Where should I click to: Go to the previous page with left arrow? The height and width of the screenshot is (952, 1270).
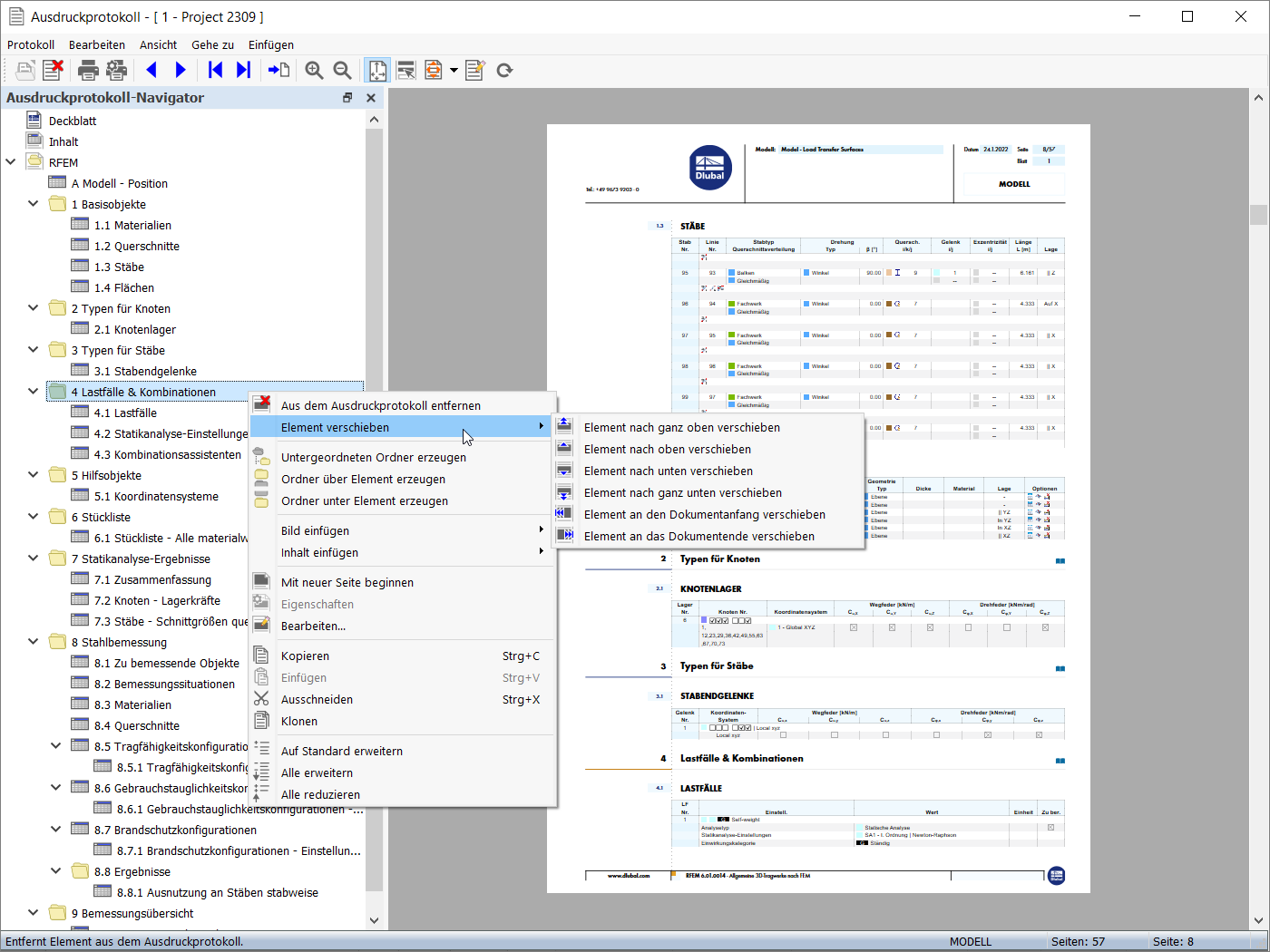[x=151, y=70]
